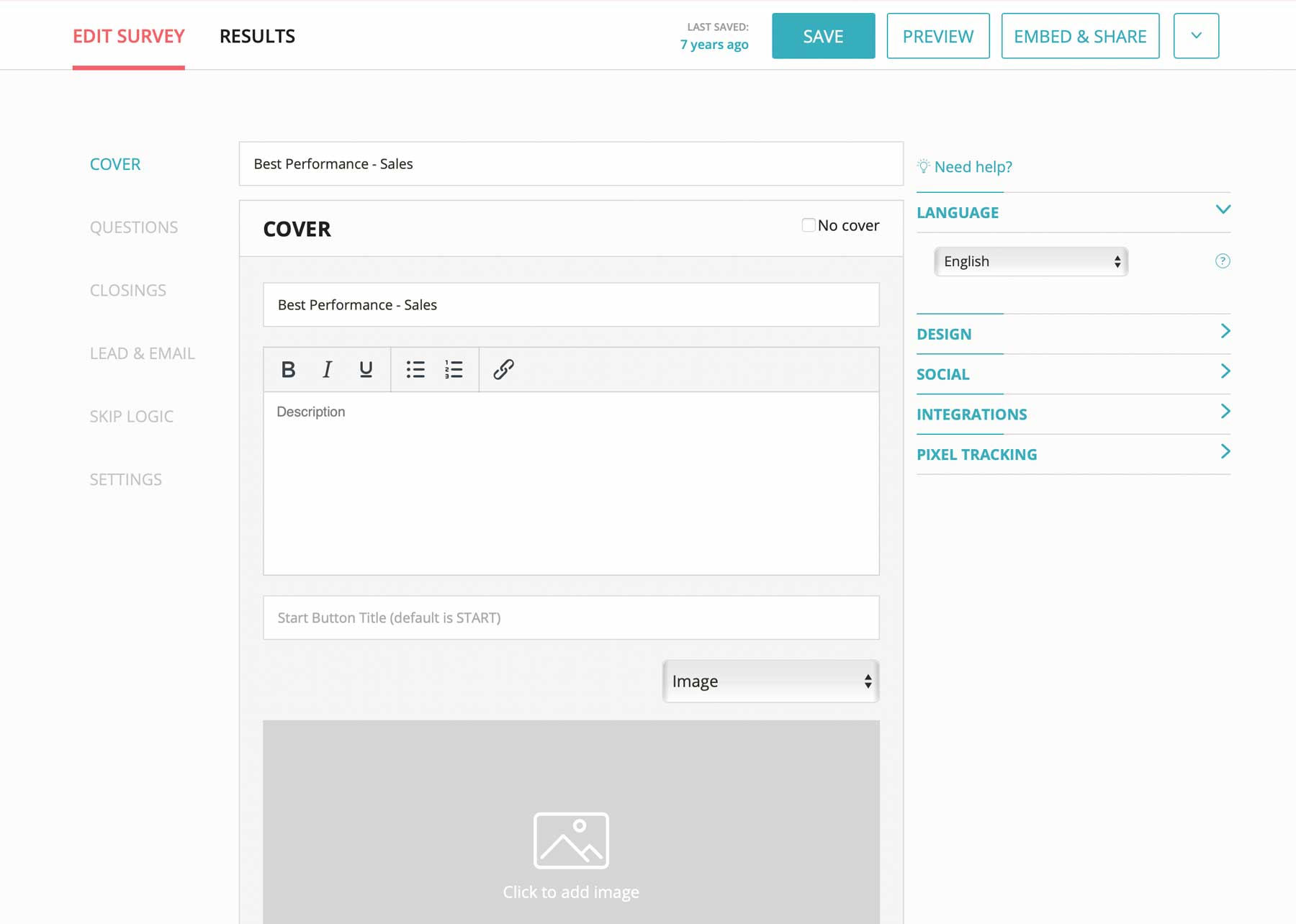Click the SAVE button
1296x924 pixels.
[824, 36]
